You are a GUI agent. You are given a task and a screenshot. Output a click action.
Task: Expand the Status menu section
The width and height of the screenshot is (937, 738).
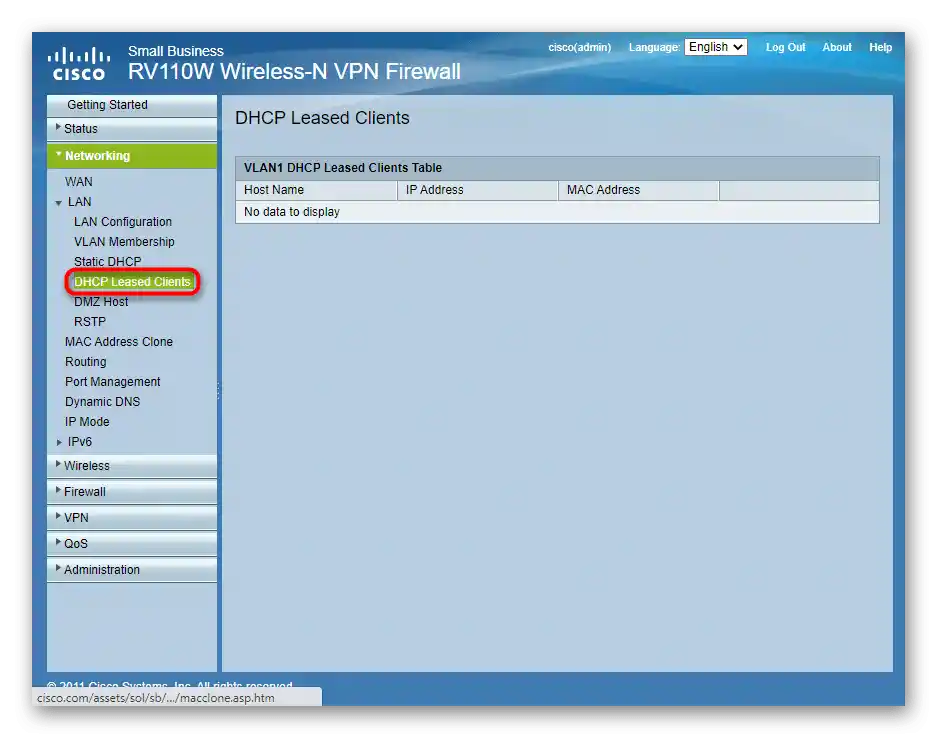pos(132,129)
